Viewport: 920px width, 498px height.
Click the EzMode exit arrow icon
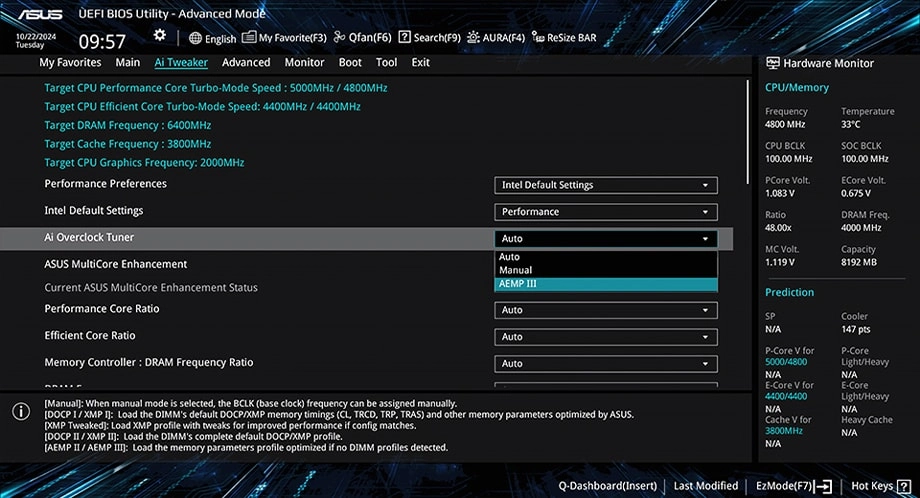click(x=823, y=486)
